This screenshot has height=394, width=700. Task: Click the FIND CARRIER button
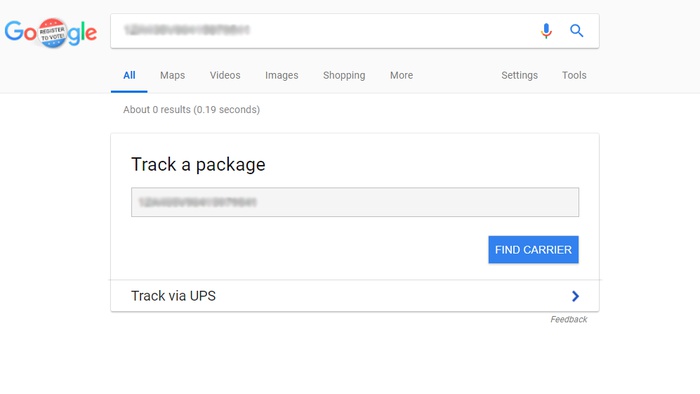(533, 249)
